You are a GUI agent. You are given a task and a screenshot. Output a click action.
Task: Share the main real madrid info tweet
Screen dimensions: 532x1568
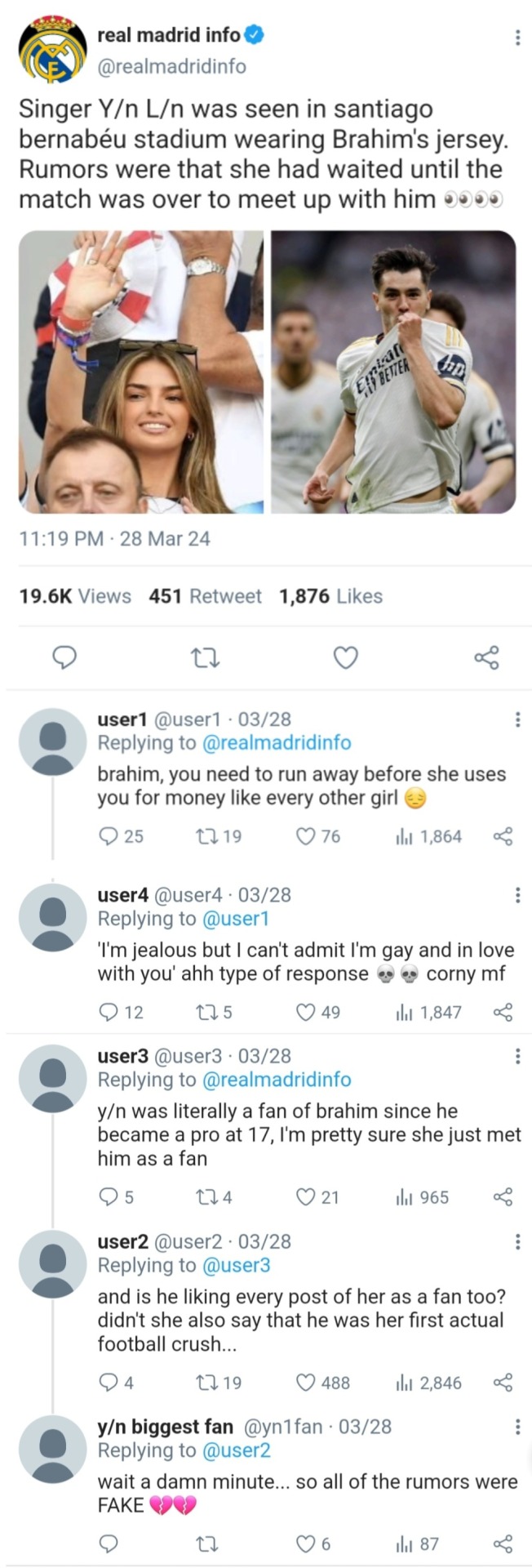pyautogui.click(x=486, y=657)
